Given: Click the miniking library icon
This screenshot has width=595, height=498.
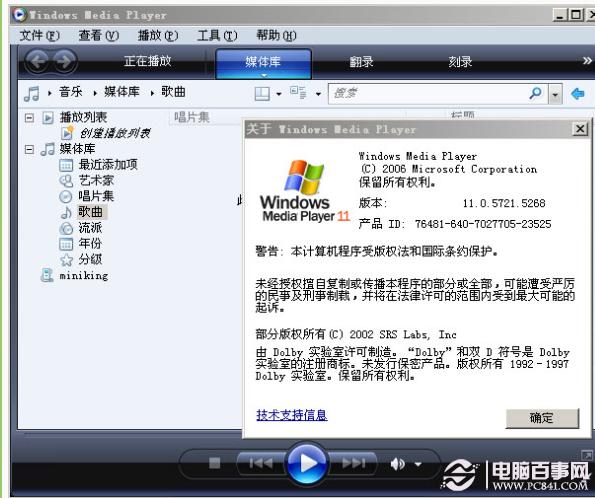Looking at the screenshot, I should (x=47, y=276).
